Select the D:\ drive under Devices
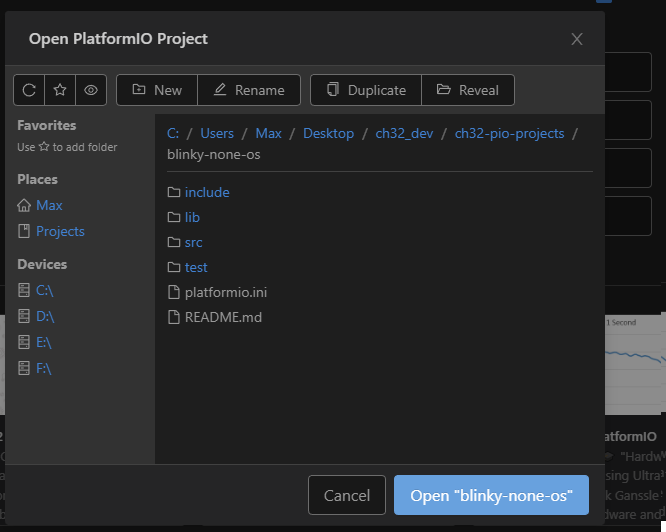666x532 pixels. click(45, 316)
